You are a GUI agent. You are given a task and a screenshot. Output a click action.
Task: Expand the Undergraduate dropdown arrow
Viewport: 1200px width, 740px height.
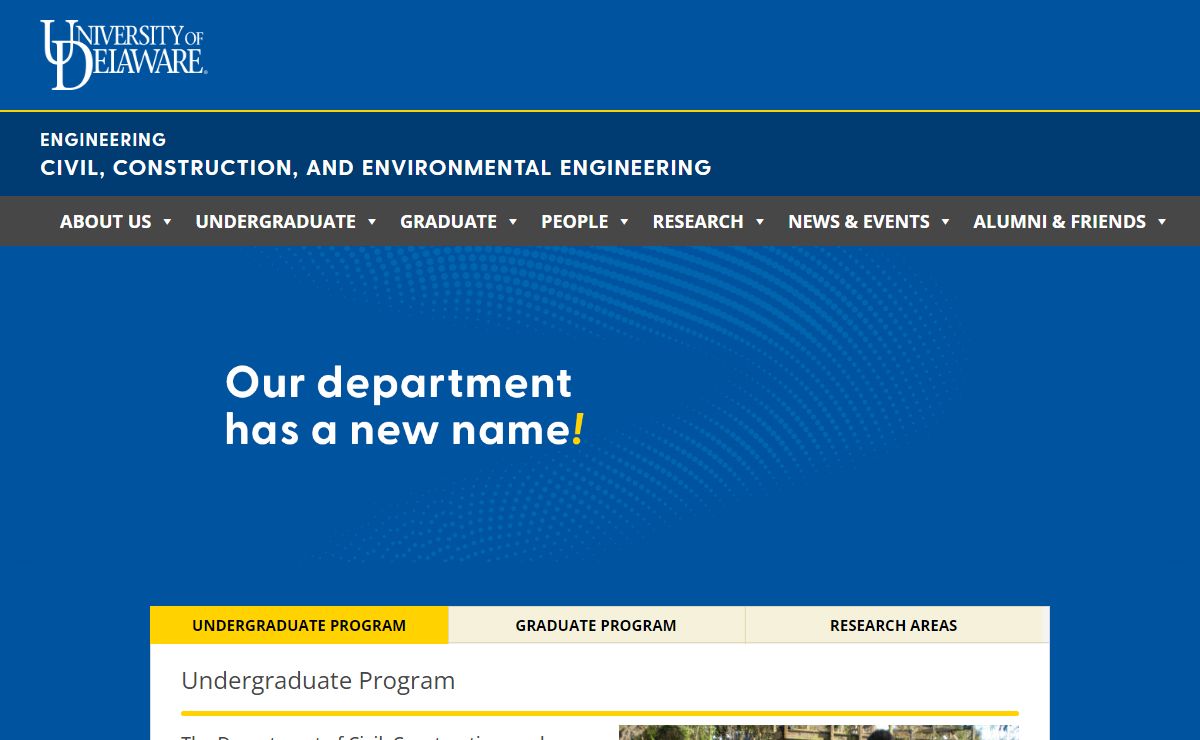click(x=372, y=222)
